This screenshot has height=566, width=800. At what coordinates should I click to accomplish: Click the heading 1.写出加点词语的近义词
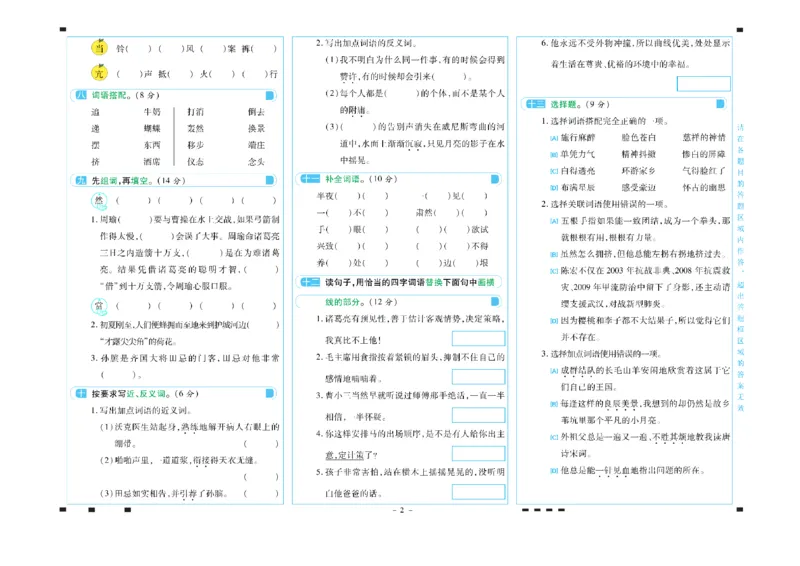click(x=141, y=410)
